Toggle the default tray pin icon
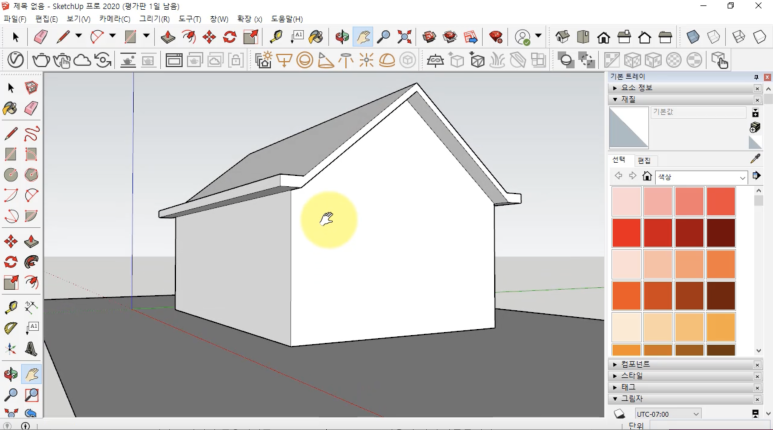This screenshot has width=773, height=430. pos(756,77)
